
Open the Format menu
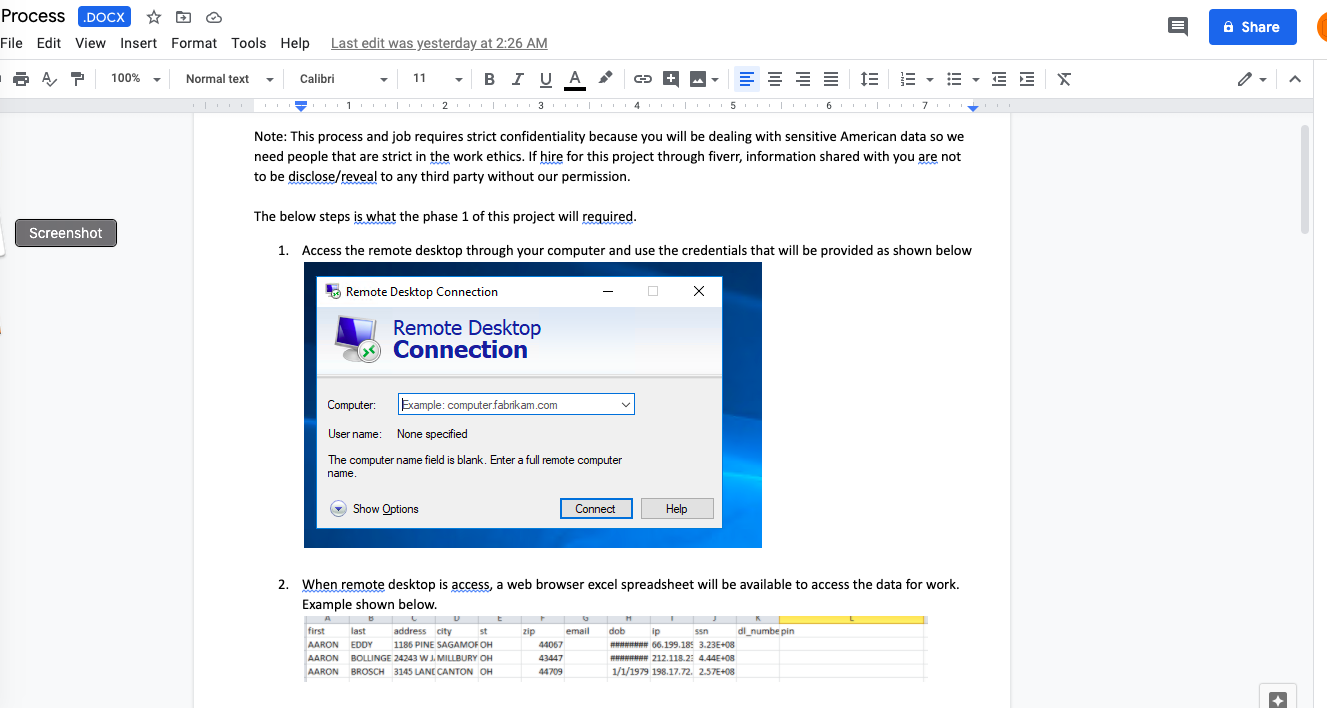(x=194, y=43)
